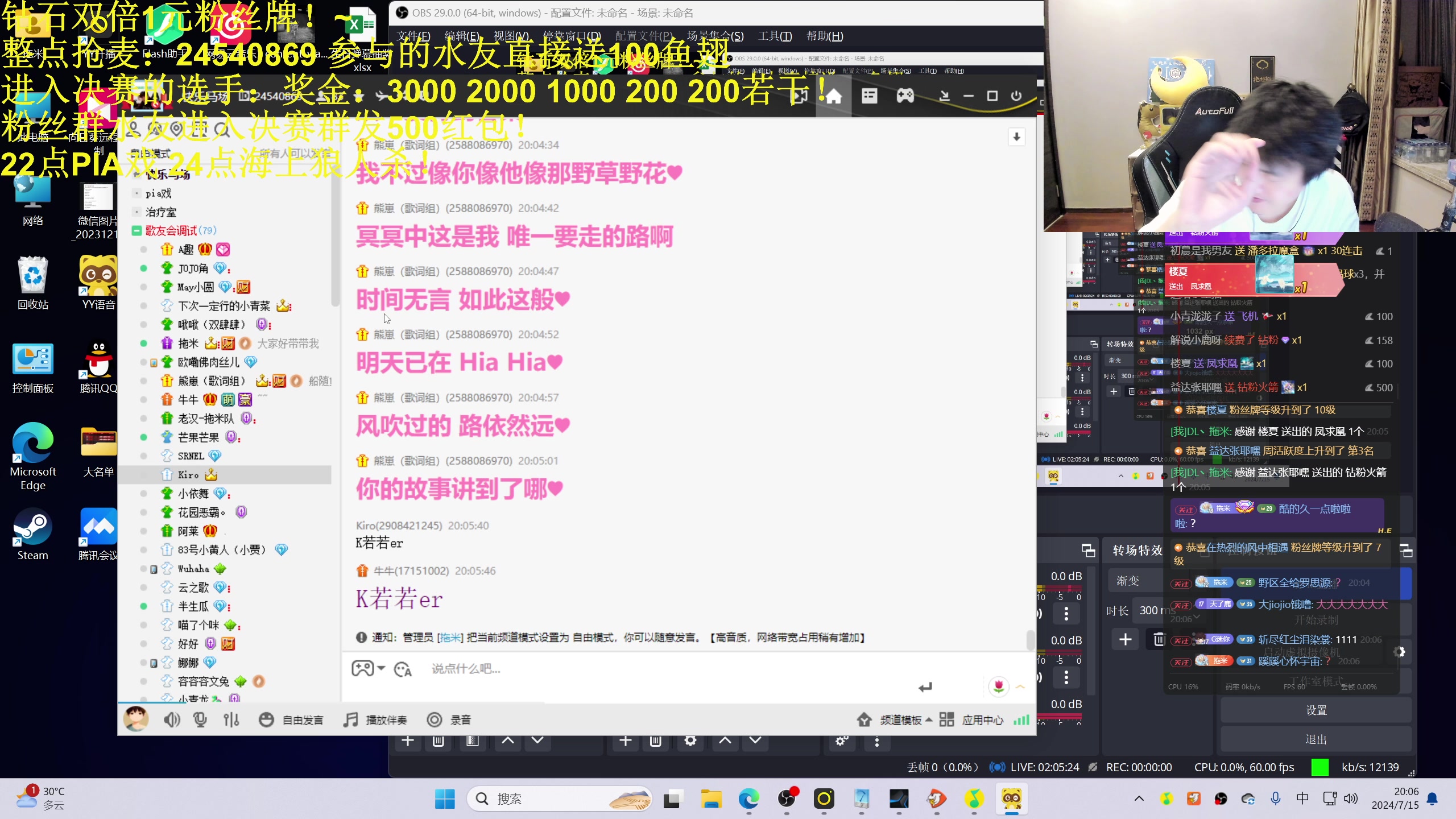Add a new transition in OBS

point(1125,640)
